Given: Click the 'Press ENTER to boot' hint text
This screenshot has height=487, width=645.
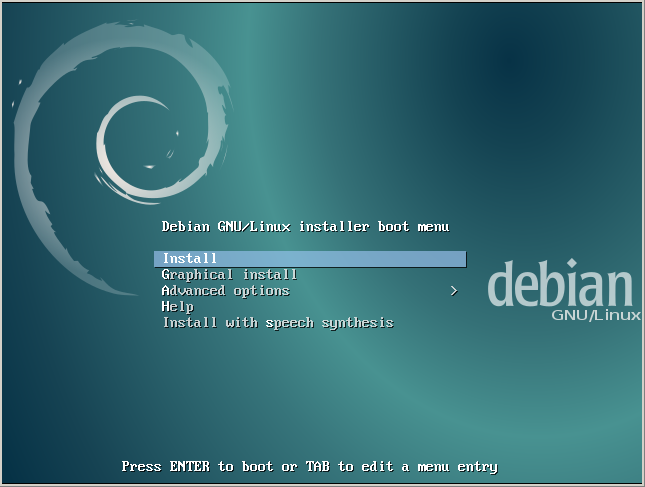Looking at the screenshot, I should (x=197, y=466).
